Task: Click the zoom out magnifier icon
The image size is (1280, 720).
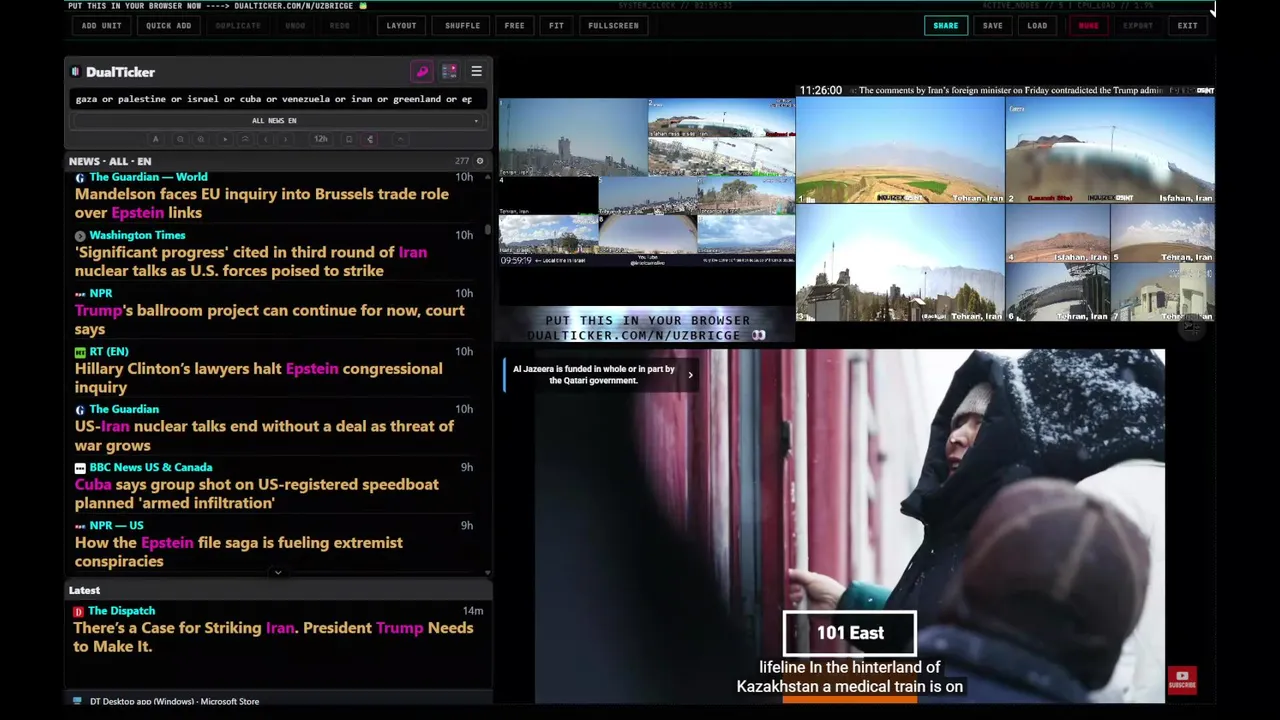Action: pos(180,139)
